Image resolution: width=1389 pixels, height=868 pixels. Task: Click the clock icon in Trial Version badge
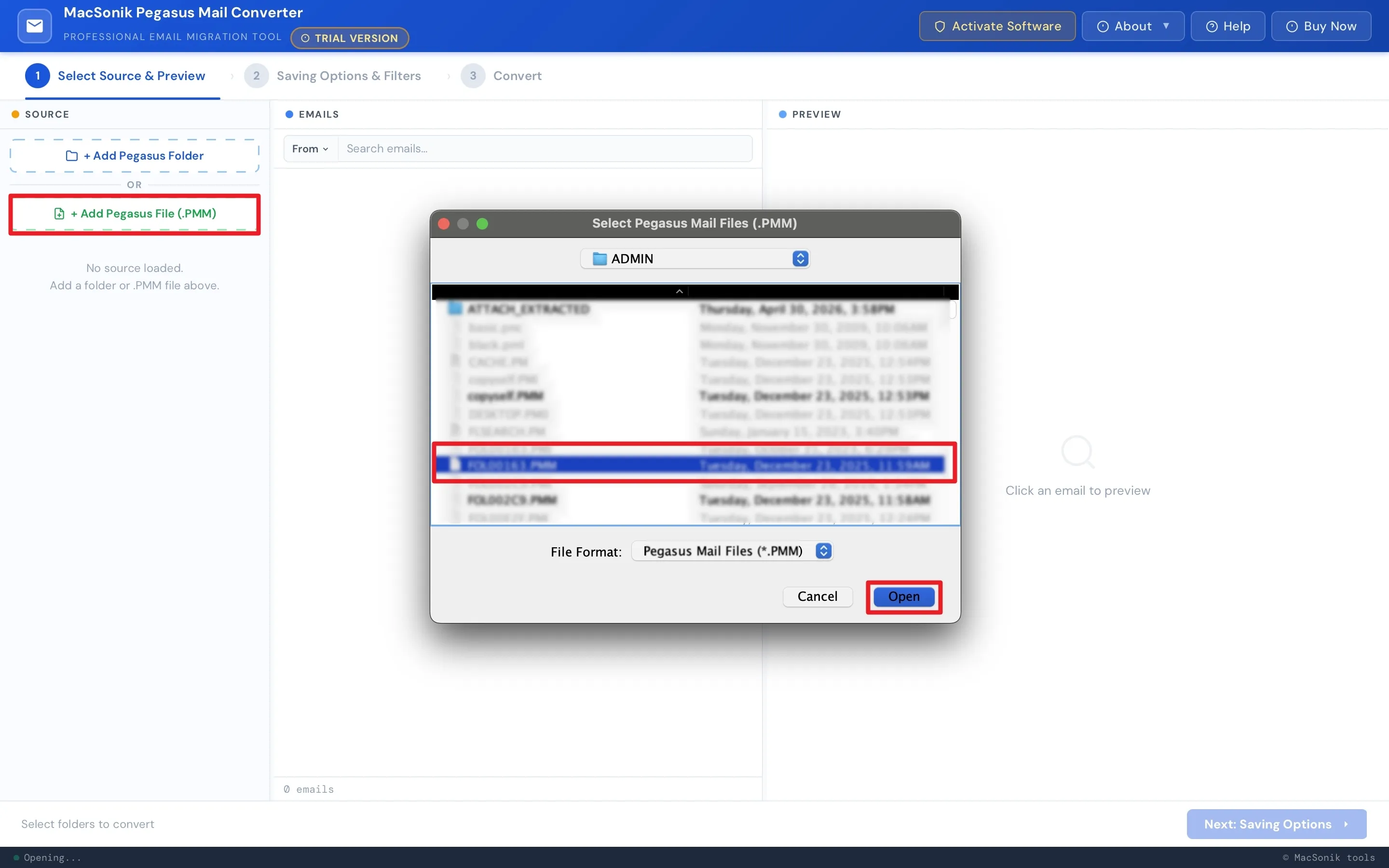click(x=305, y=39)
